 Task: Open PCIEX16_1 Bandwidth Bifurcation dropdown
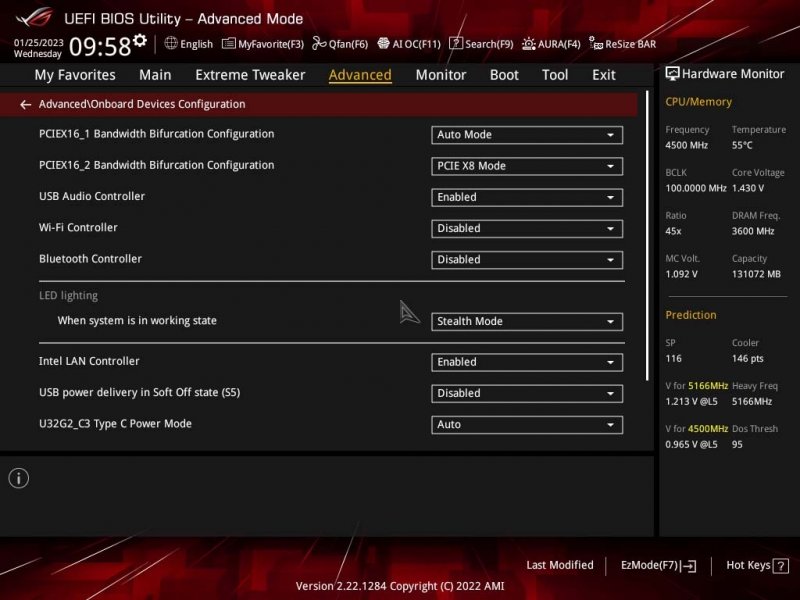click(527, 135)
